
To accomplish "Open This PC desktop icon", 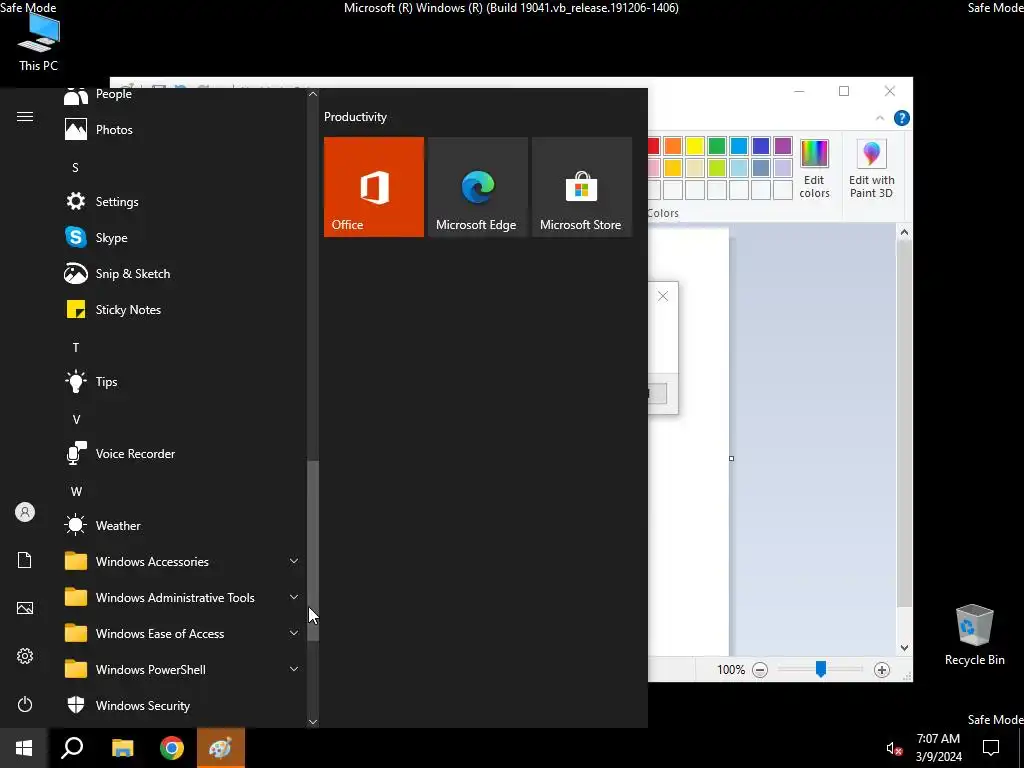I will 39,41.
